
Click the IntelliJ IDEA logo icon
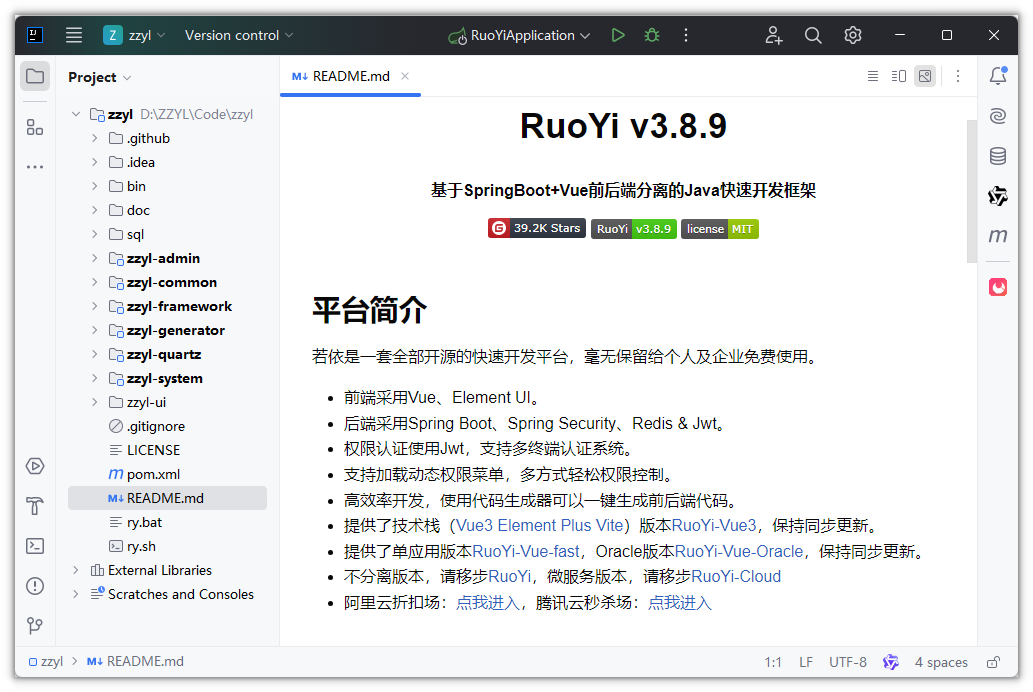pos(35,35)
